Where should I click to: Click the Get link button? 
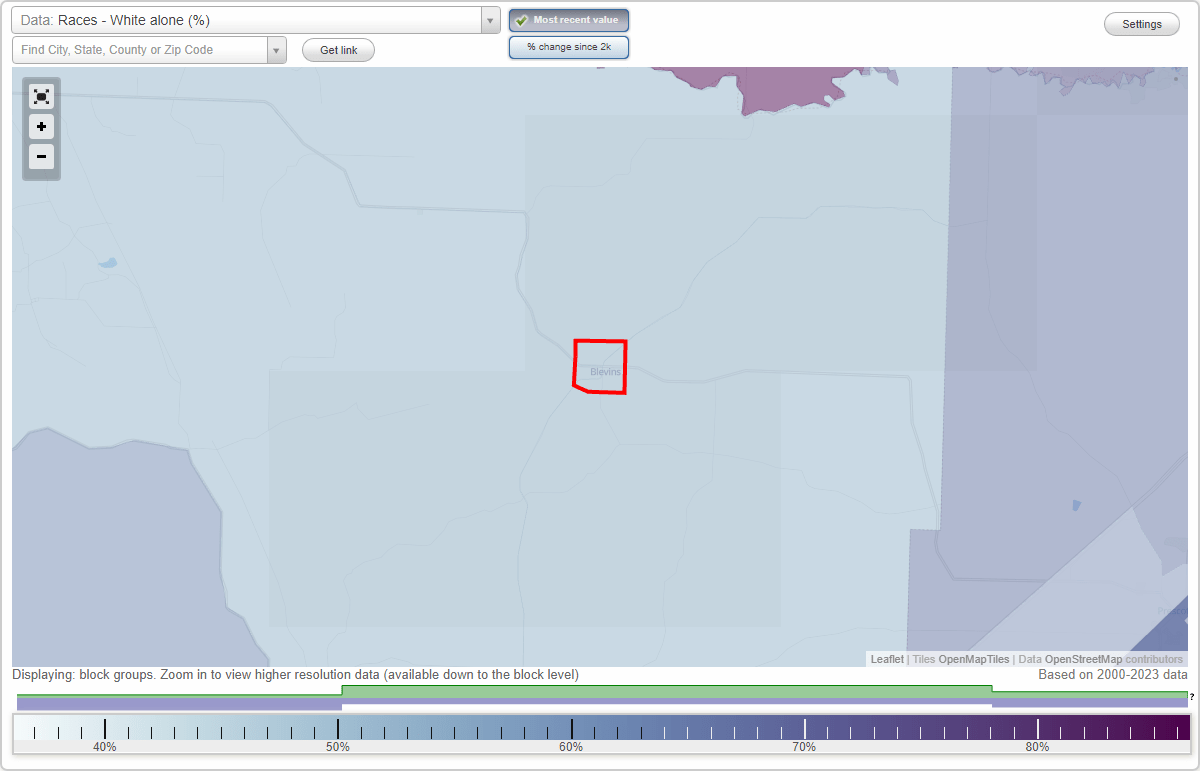[x=338, y=50]
